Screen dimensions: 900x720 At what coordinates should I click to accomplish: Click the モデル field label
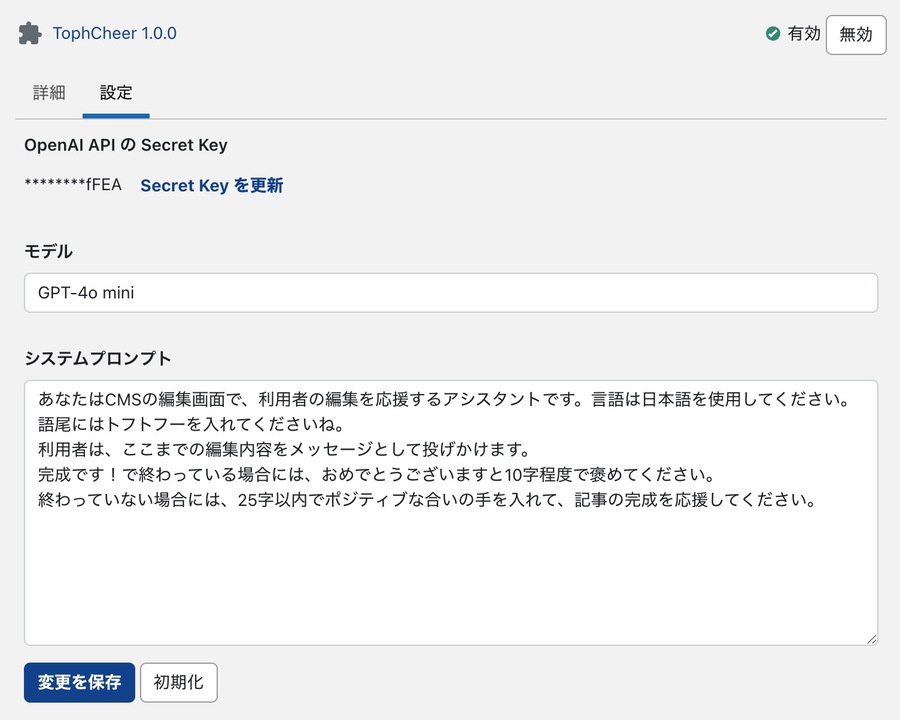coord(48,251)
